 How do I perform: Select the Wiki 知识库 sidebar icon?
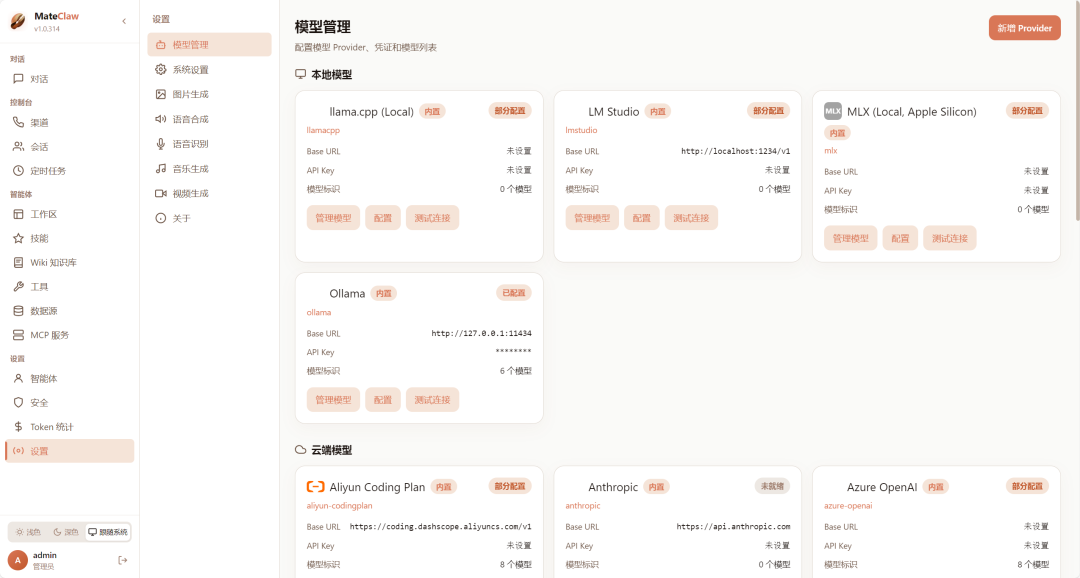[17, 262]
